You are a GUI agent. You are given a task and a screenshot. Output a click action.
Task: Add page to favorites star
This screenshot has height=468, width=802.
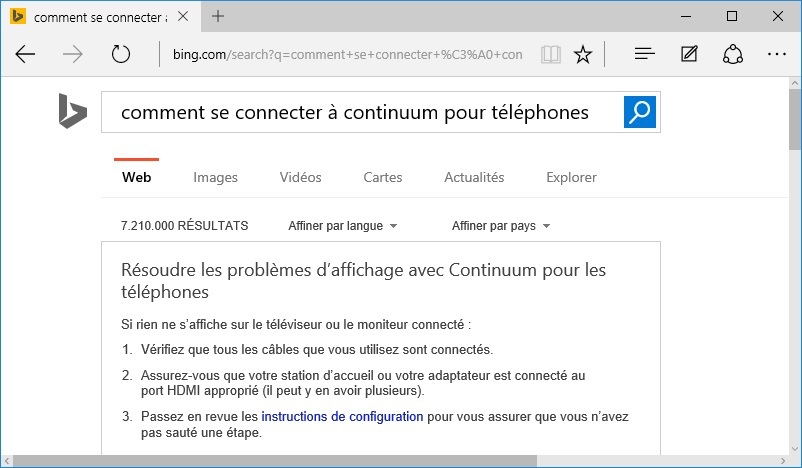tap(583, 54)
